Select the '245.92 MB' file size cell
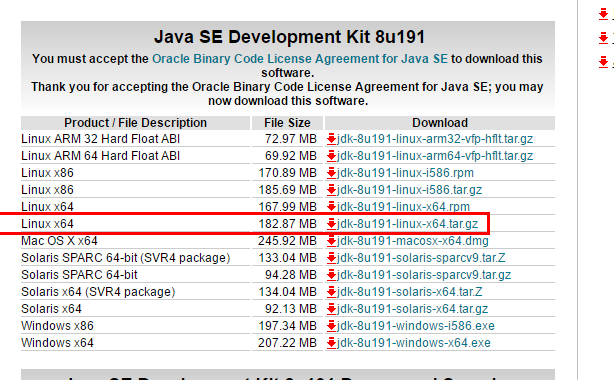This screenshot has width=614, height=380. tap(287, 241)
